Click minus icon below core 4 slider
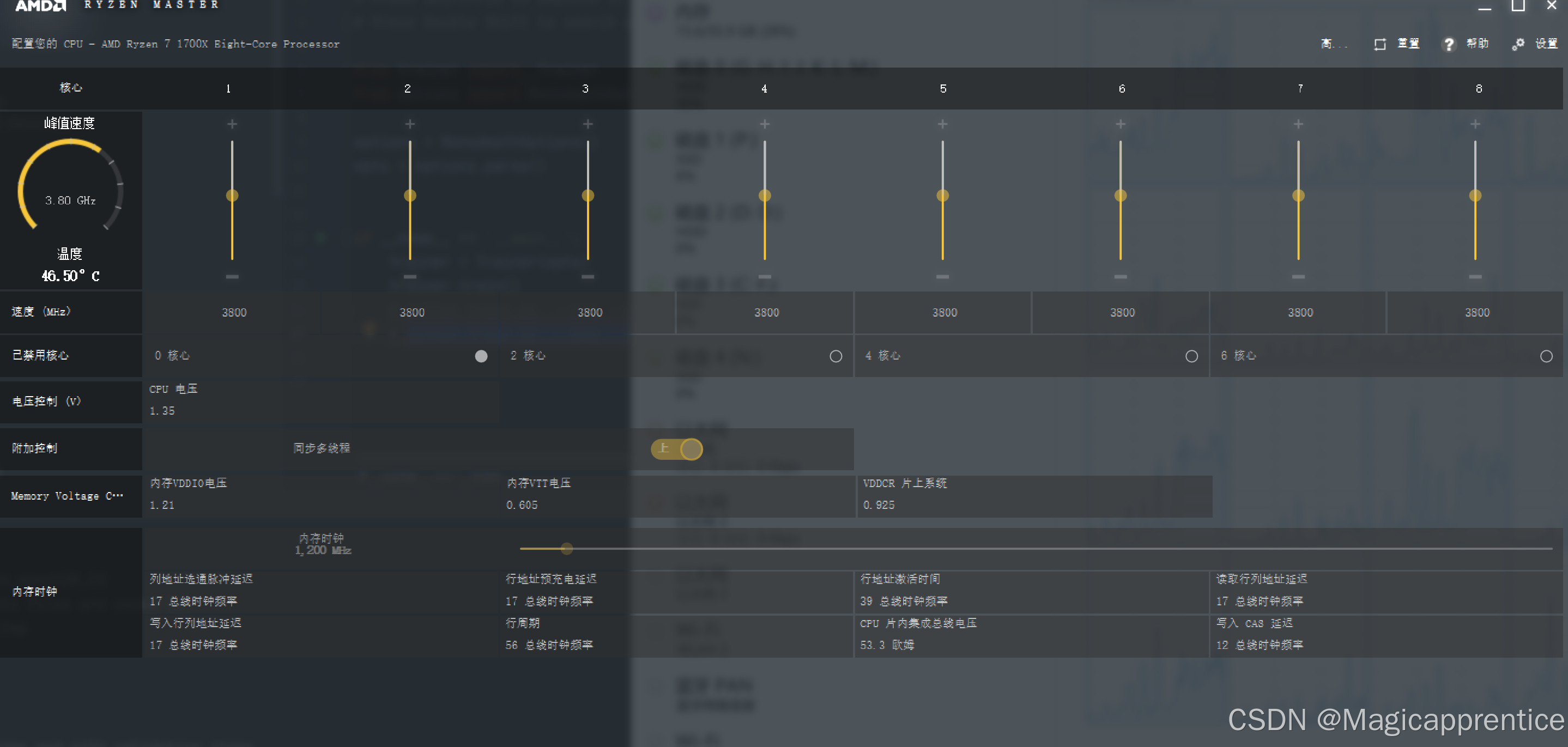 [765, 277]
